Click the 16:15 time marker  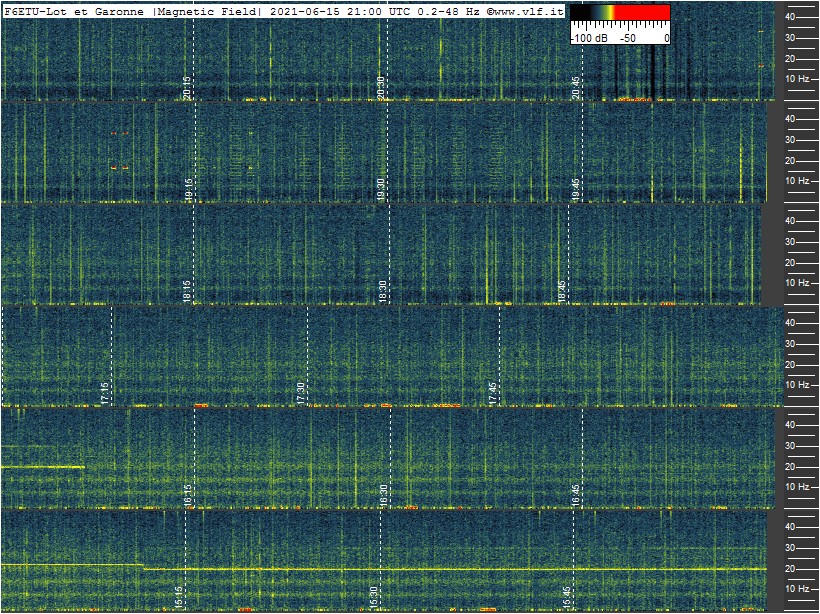click(188, 495)
